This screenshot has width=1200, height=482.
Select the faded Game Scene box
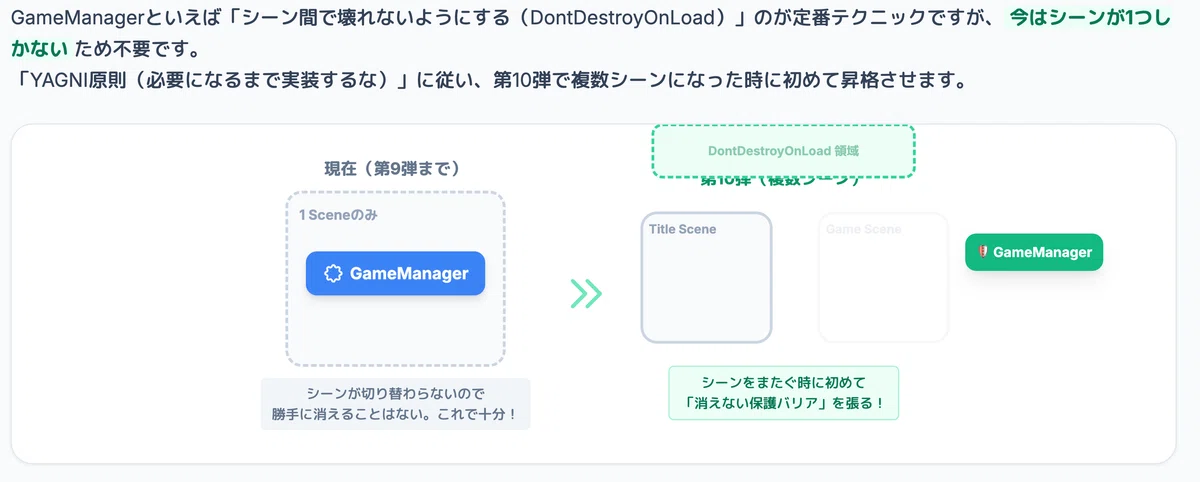(x=883, y=277)
